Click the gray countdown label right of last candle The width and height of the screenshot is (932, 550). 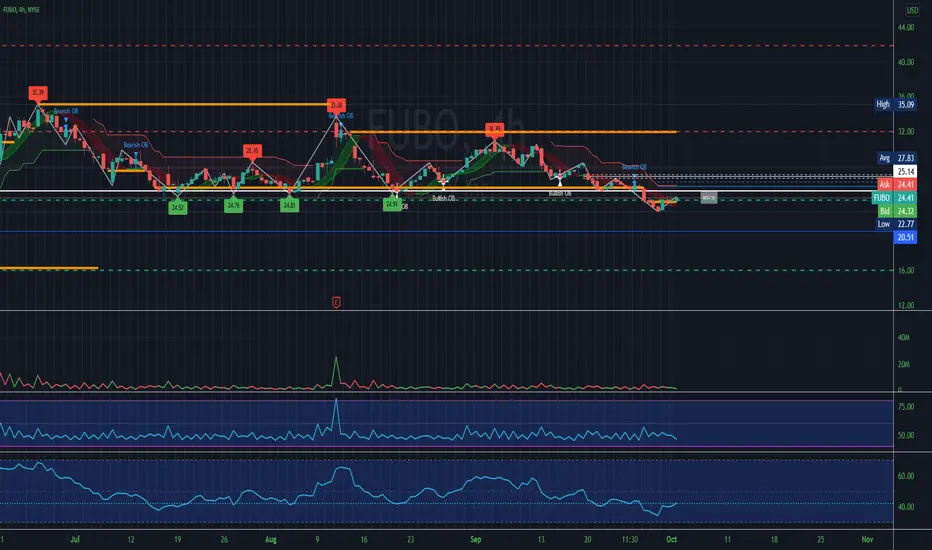[x=709, y=197]
